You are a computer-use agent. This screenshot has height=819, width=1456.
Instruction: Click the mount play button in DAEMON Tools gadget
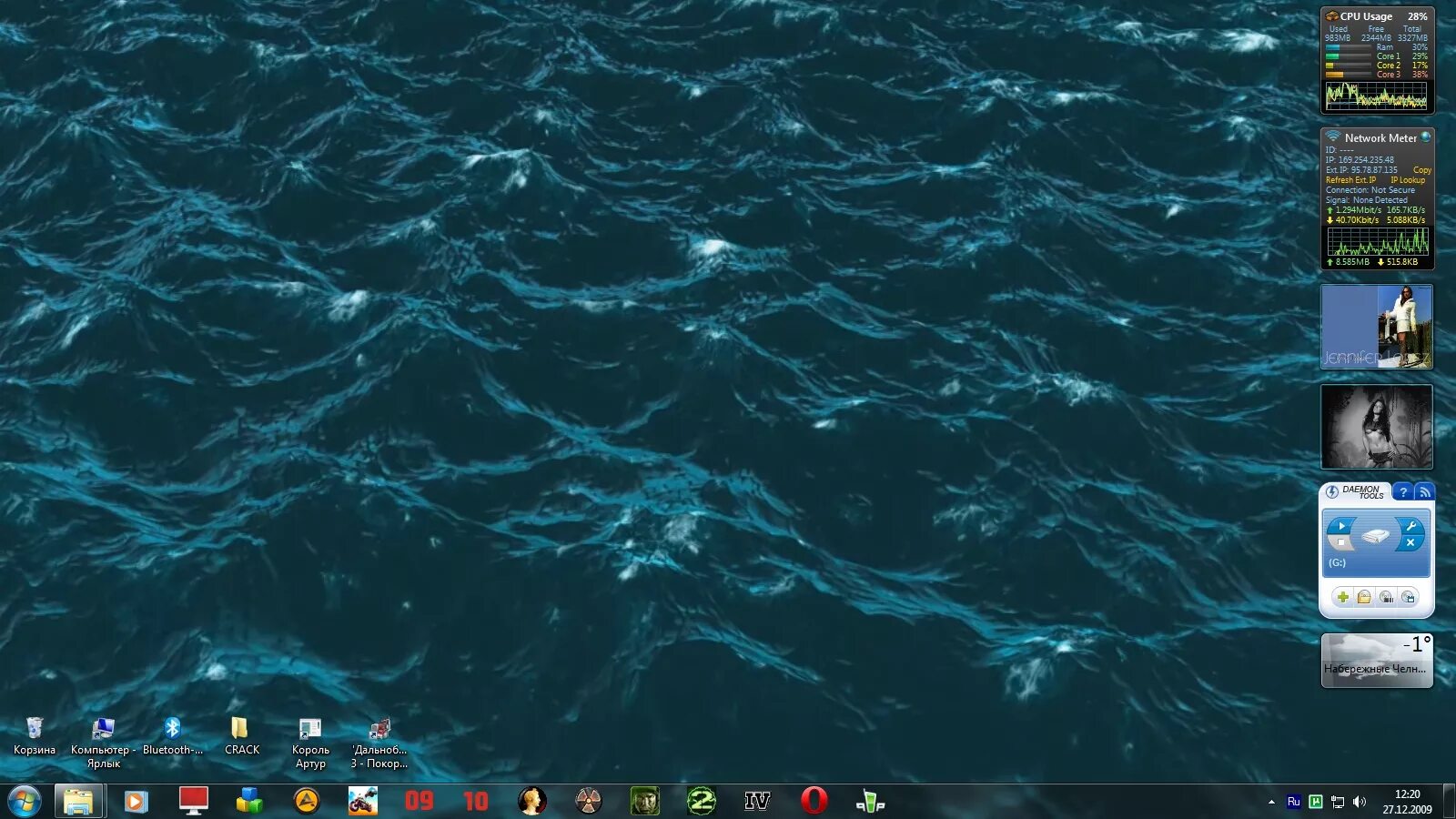pyautogui.click(x=1342, y=526)
